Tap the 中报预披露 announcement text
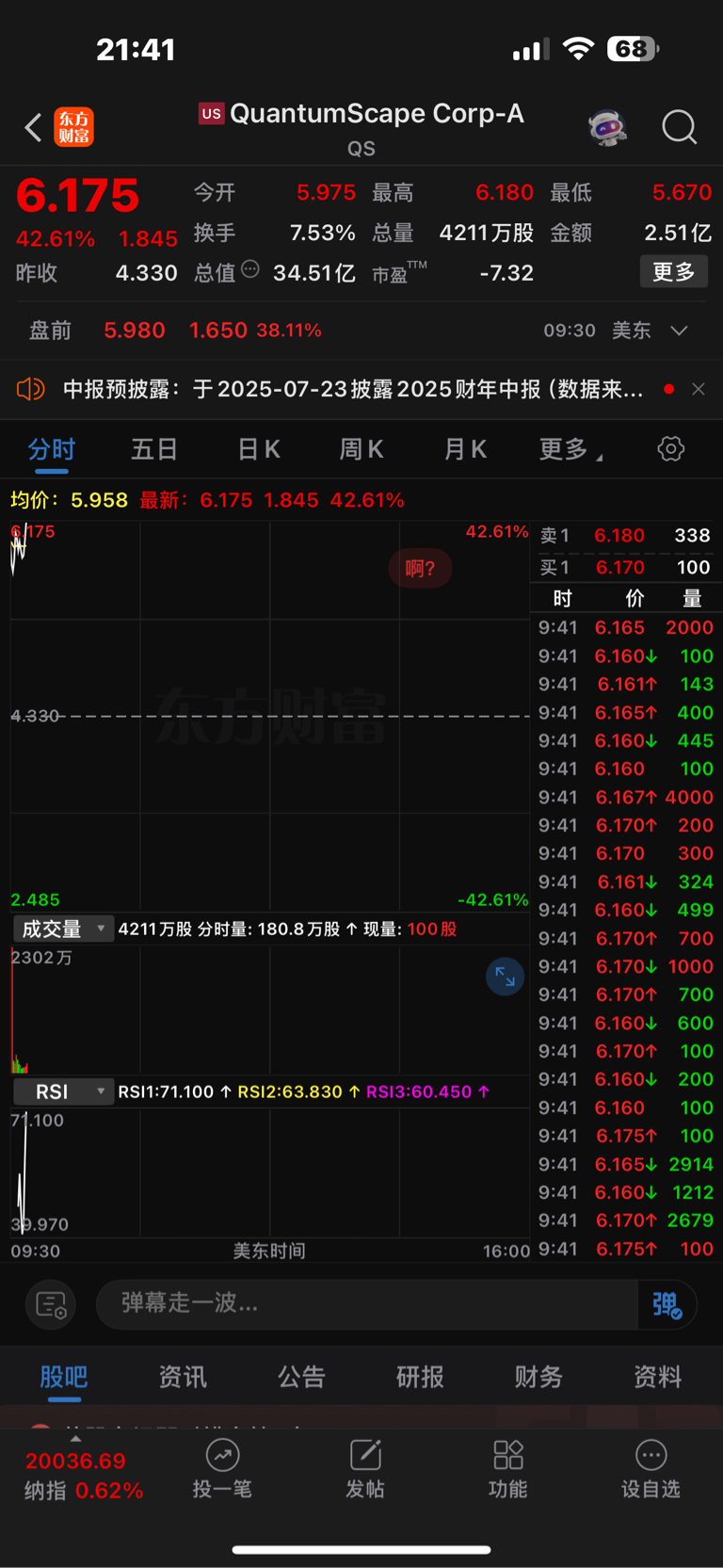The width and height of the screenshot is (723, 1568). click(353, 389)
